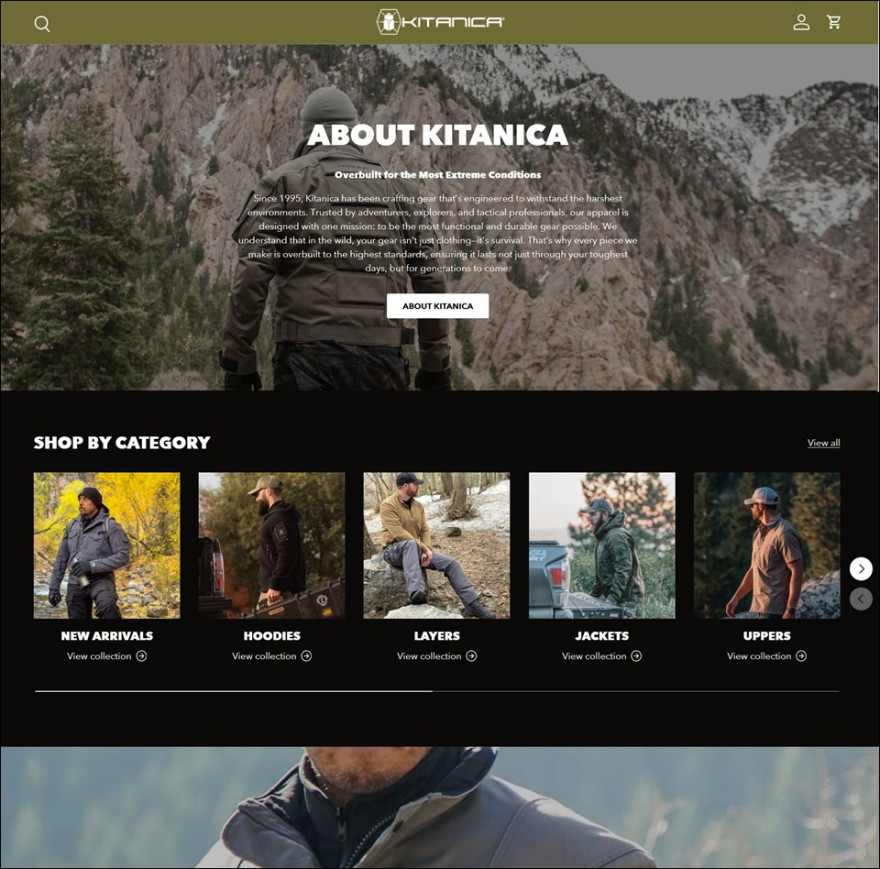
Task: Open the shopping cart icon
Action: tap(834, 22)
